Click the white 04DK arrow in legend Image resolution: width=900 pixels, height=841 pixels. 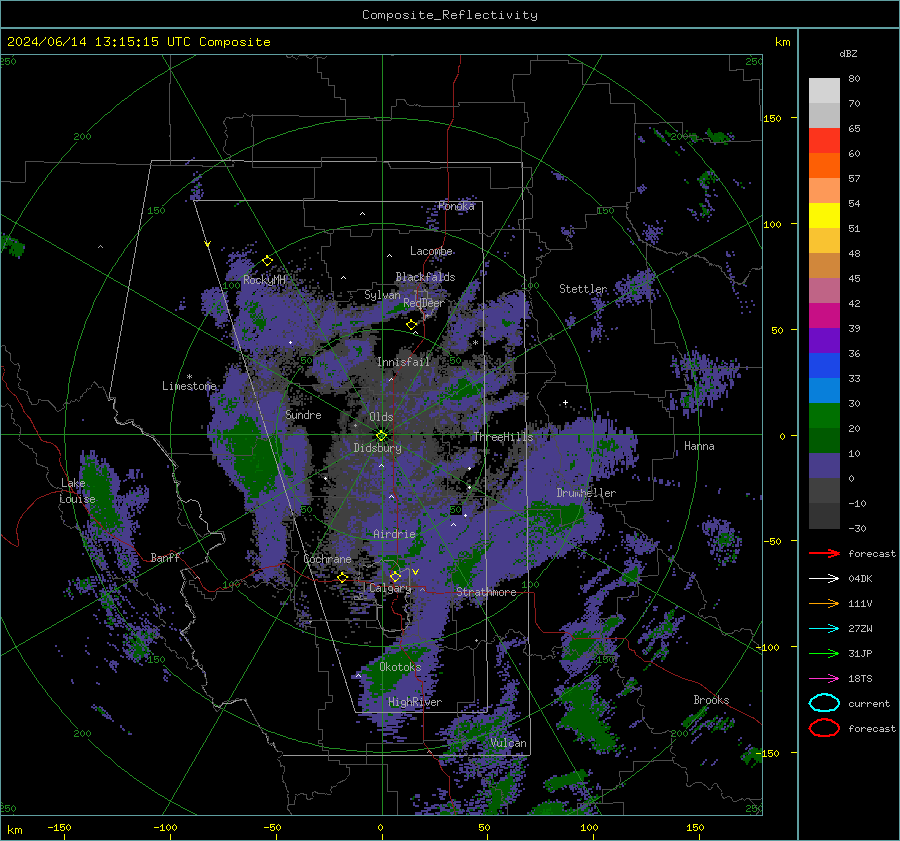tap(824, 579)
